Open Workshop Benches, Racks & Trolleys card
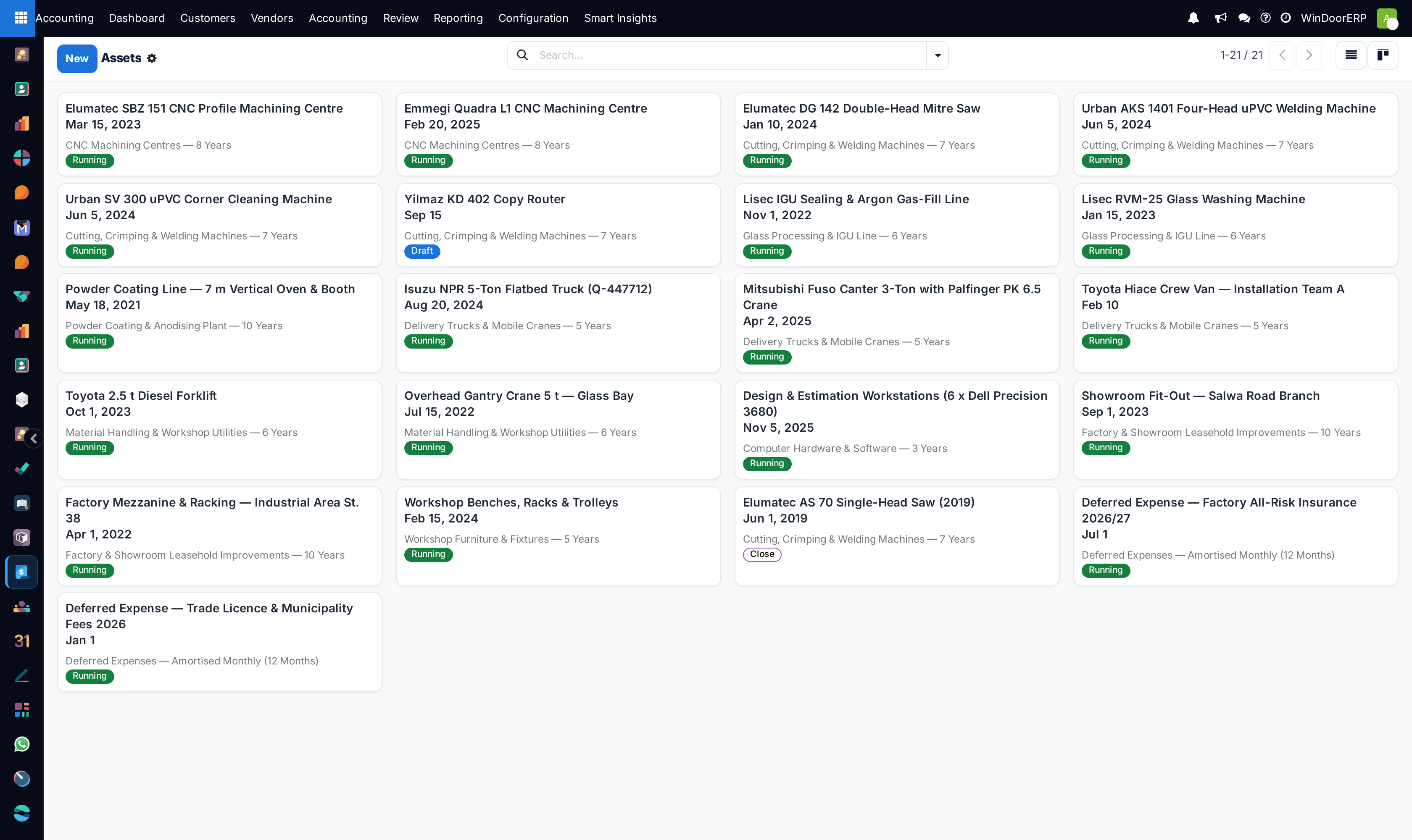 click(x=558, y=536)
